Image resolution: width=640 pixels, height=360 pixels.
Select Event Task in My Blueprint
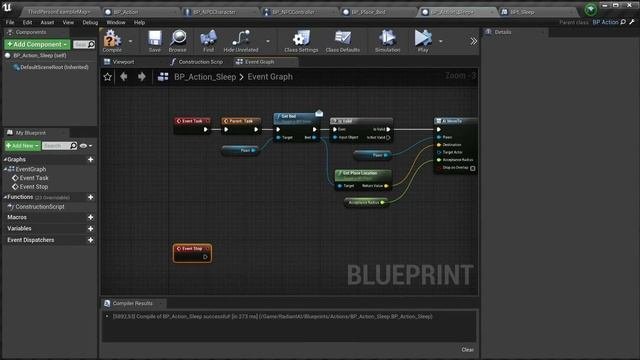click(x=34, y=178)
